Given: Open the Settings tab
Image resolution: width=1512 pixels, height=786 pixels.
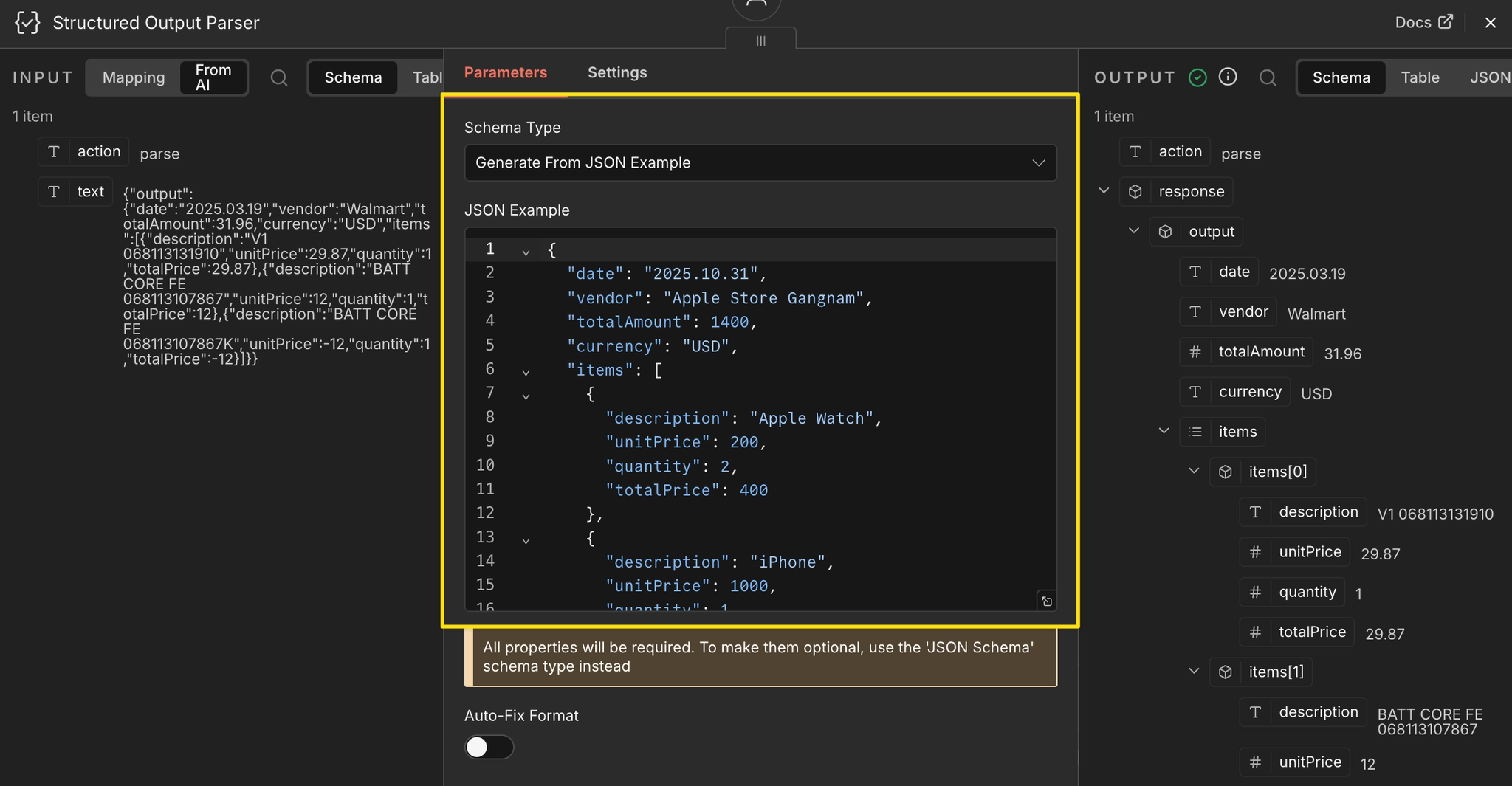Looking at the screenshot, I should tap(617, 72).
